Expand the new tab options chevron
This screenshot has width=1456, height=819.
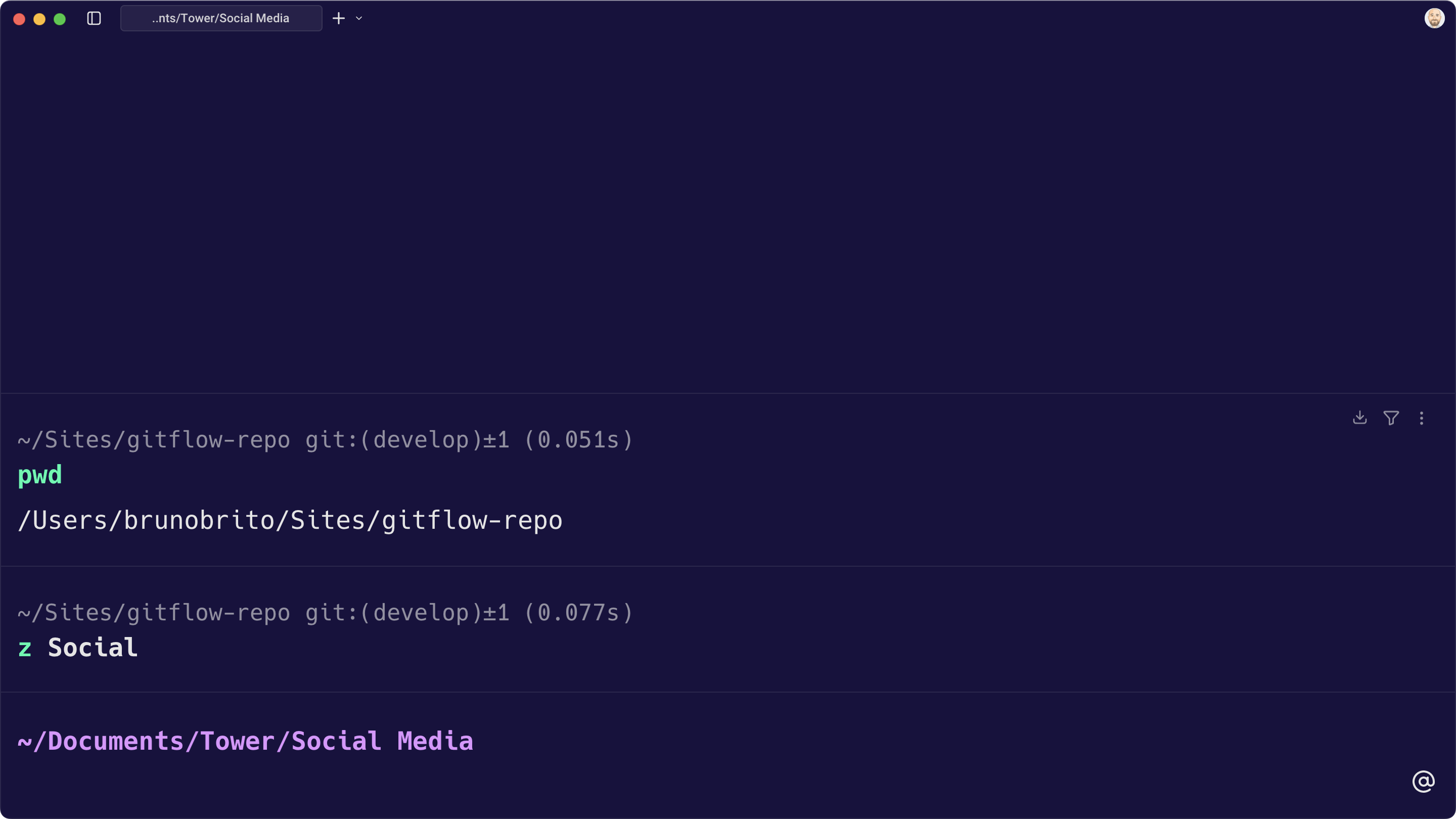[x=359, y=19]
